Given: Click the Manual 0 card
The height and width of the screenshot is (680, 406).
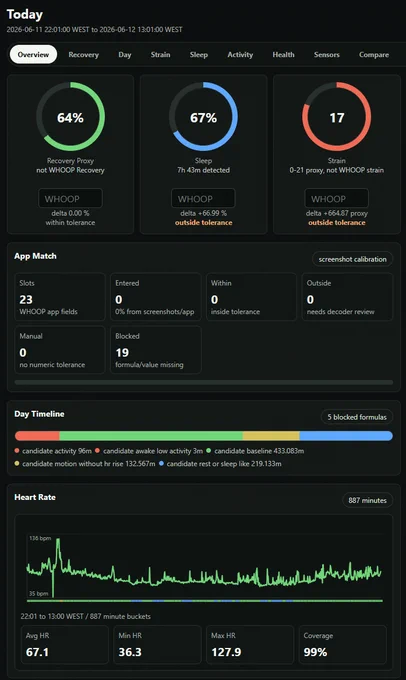Looking at the screenshot, I should [x=60, y=350].
